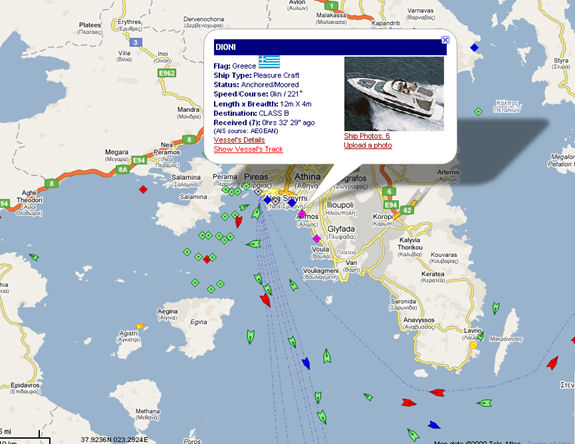The width and height of the screenshot is (575, 444).
Task: Click route 3 shield near Erythres
Action: pyautogui.click(x=135, y=42)
